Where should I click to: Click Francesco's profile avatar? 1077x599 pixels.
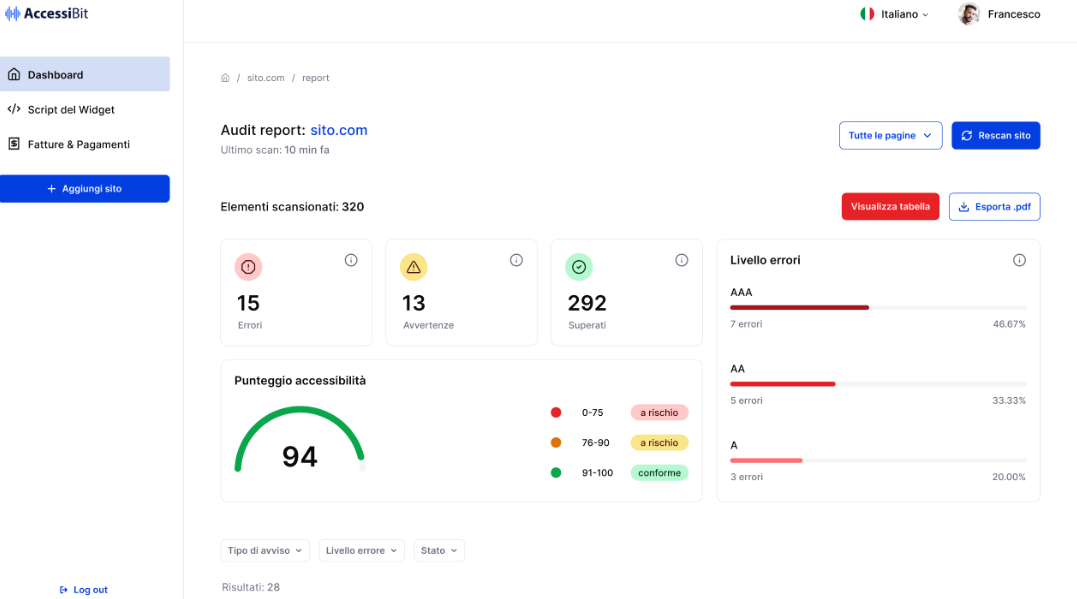pyautogui.click(x=968, y=14)
